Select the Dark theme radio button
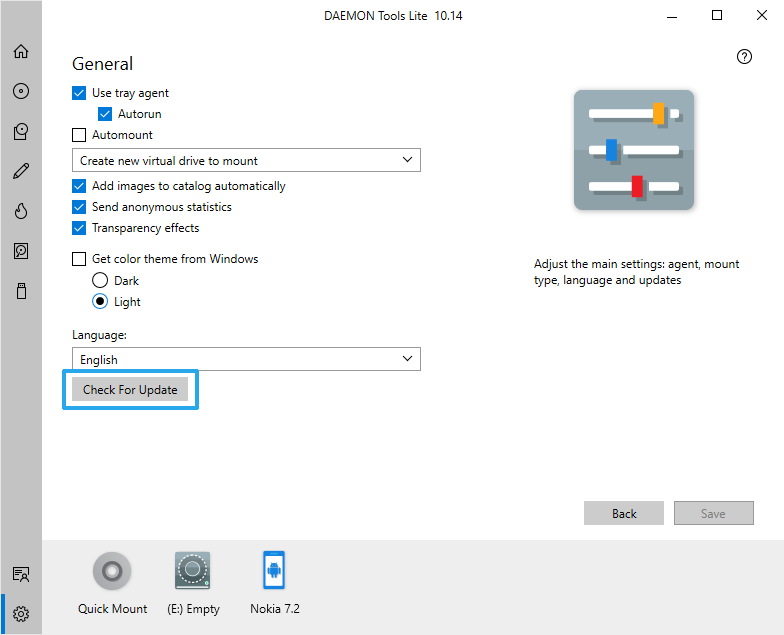Screen dimensions: 784x635 click(x=100, y=280)
